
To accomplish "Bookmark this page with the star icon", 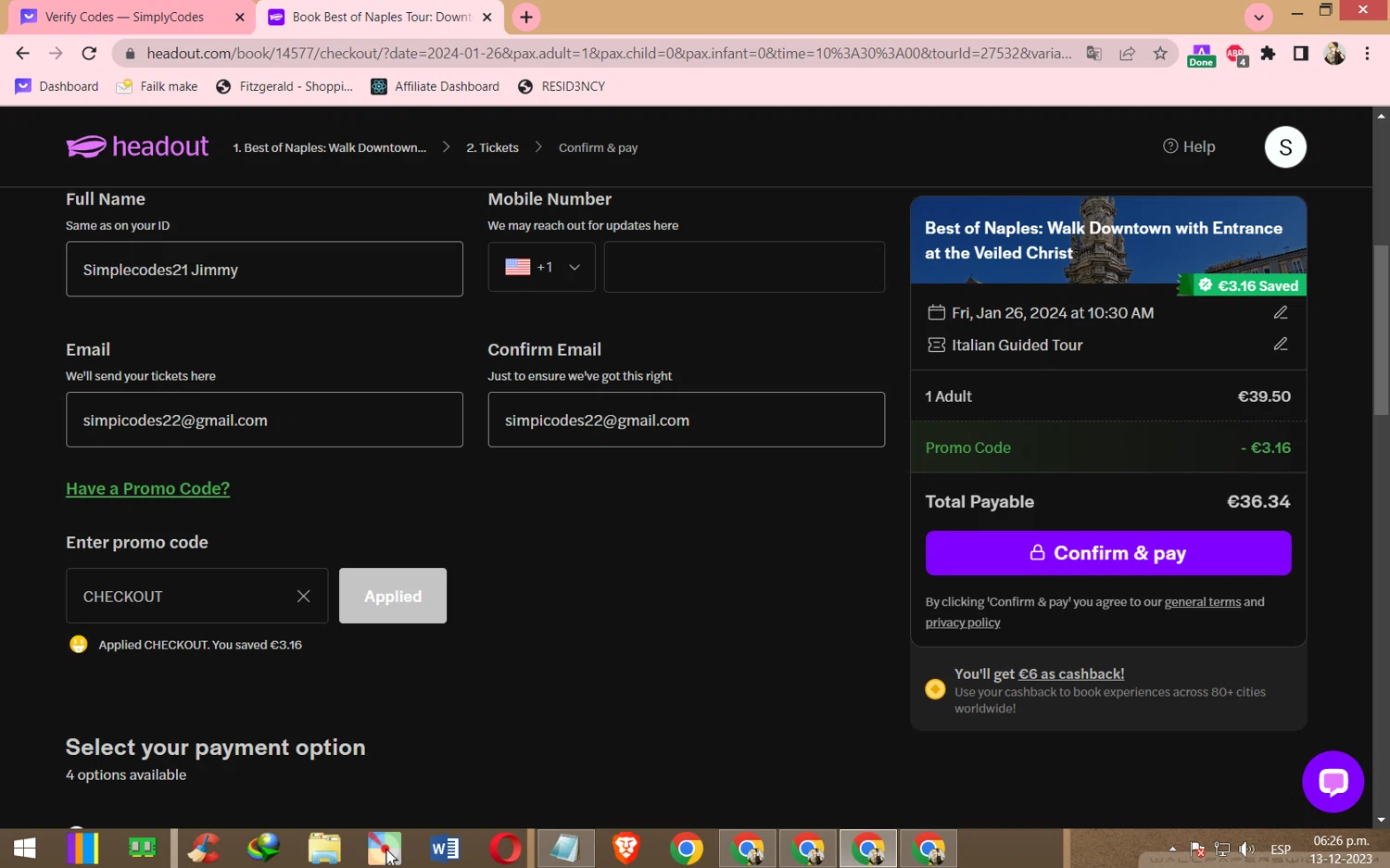I will click(x=1159, y=54).
